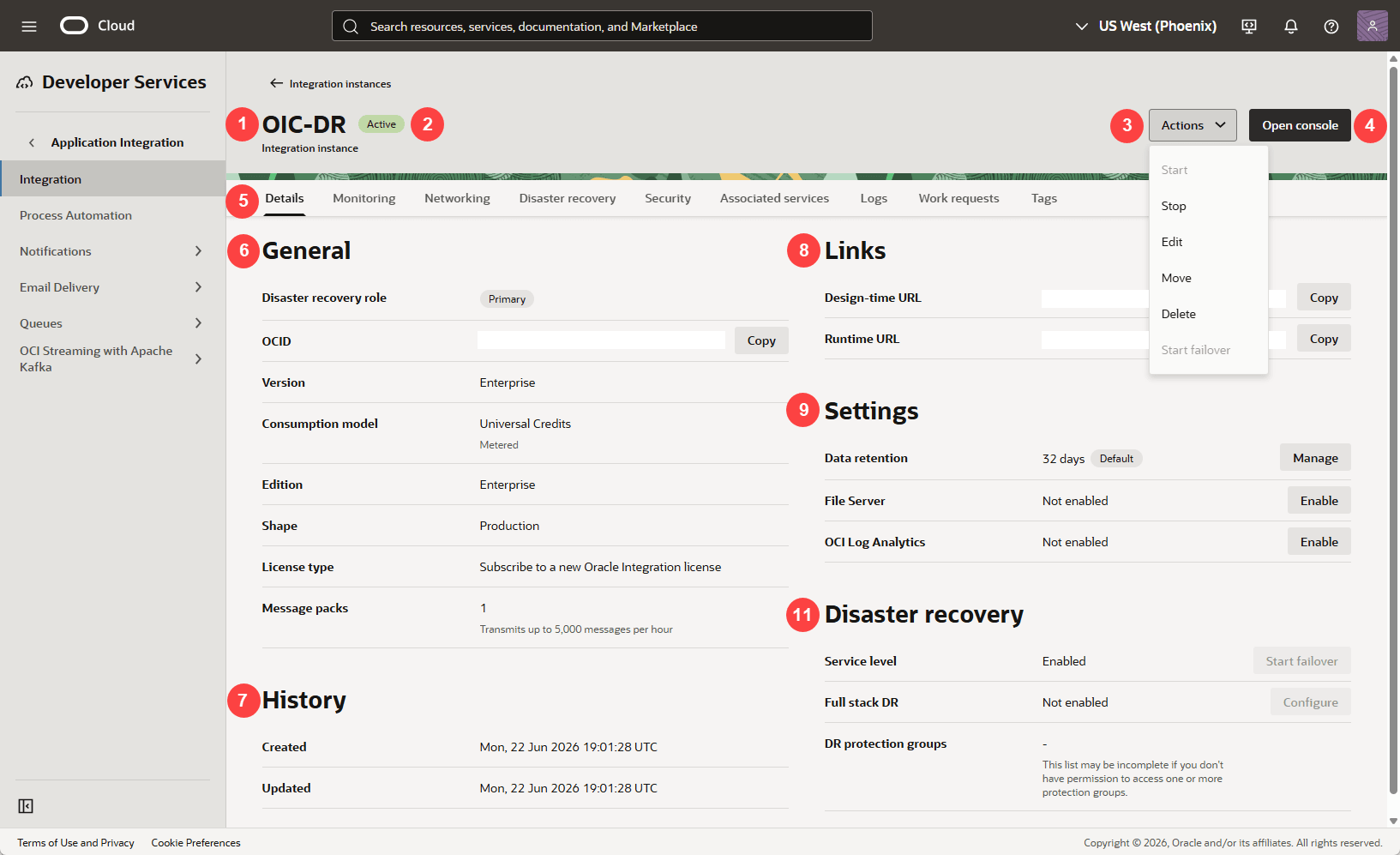The width and height of the screenshot is (1400, 855).
Task: Click Subscribe to a new Oracle Integration license
Action: pyautogui.click(x=600, y=567)
